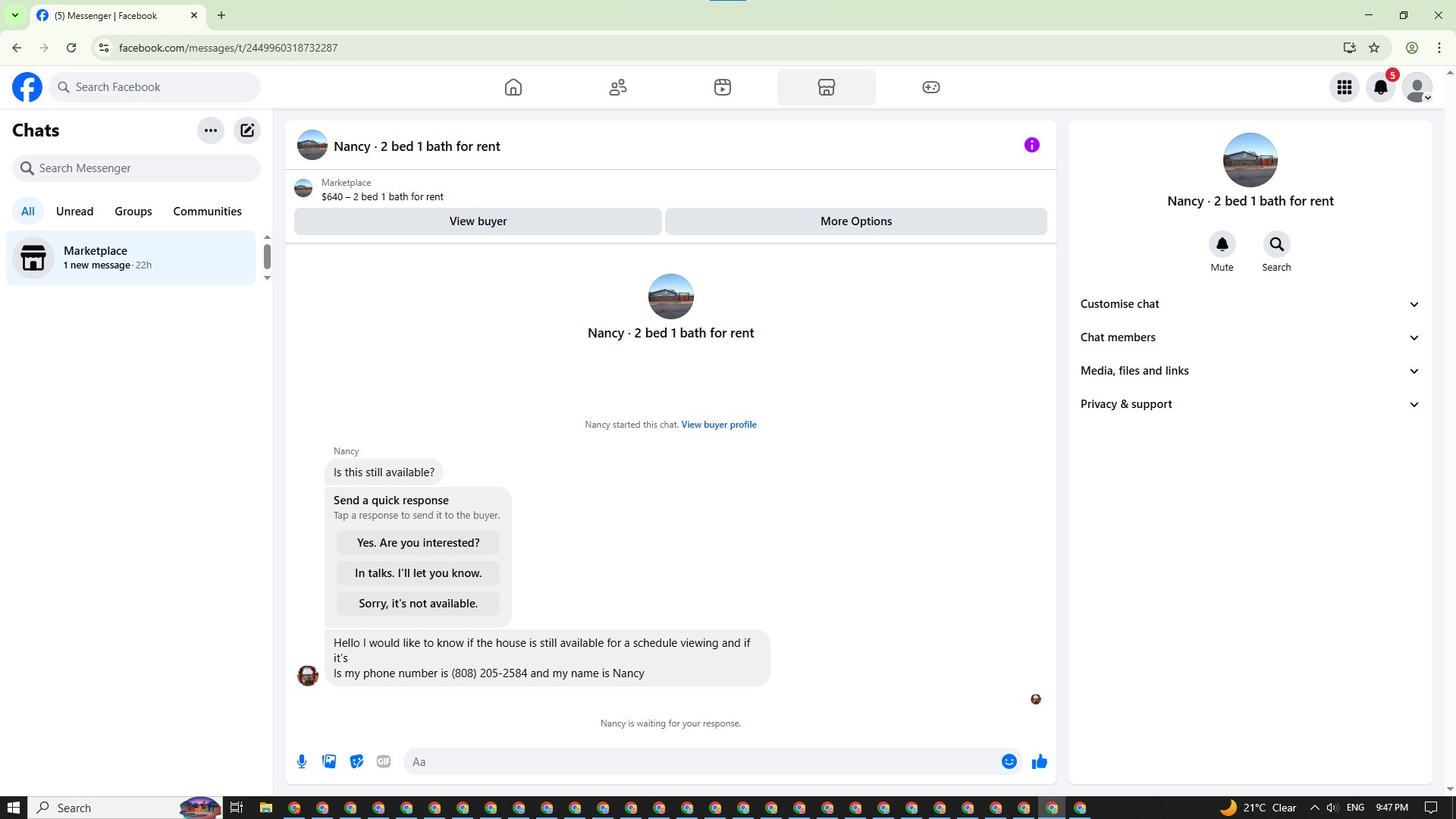The height and width of the screenshot is (819, 1456).
Task: Reload the page in the browser
Action: (x=71, y=48)
